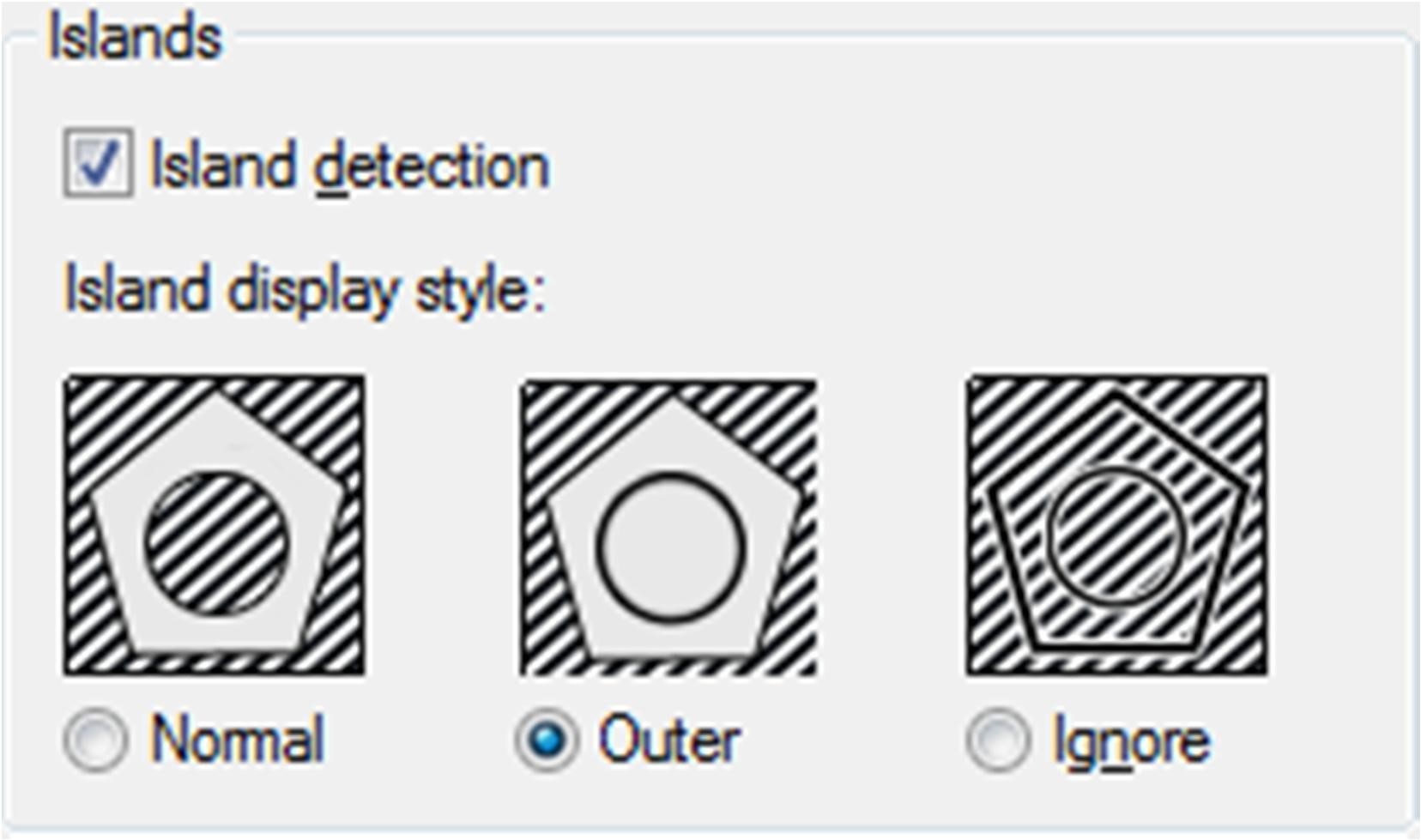Click the Islands group box heading
Image resolution: width=1421 pixels, height=840 pixels.
[x=135, y=38]
